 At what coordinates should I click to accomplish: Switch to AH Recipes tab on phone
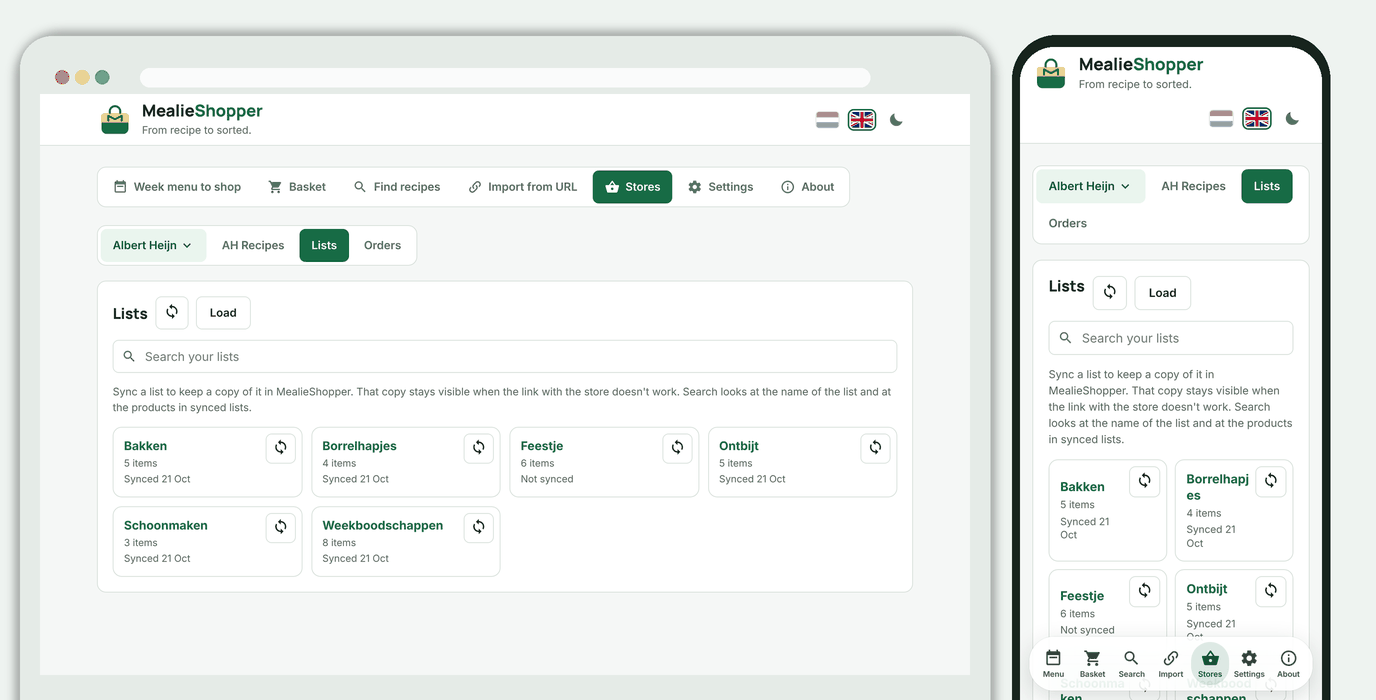point(1193,186)
